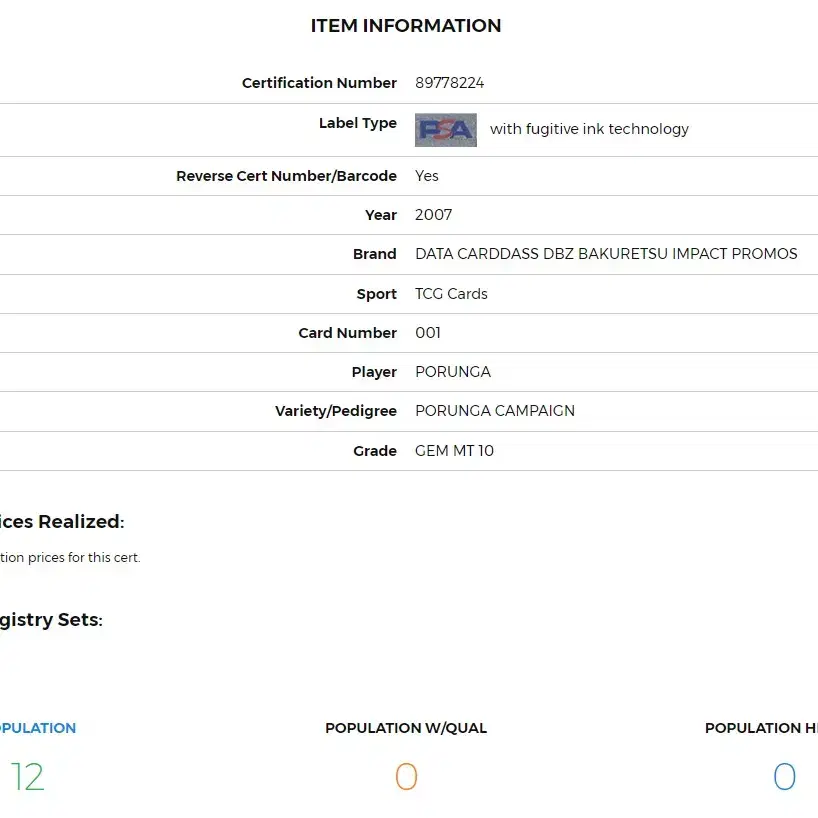The width and height of the screenshot is (818, 818).
Task: Click the Variety/Pedigree field label
Action: [x=336, y=411]
